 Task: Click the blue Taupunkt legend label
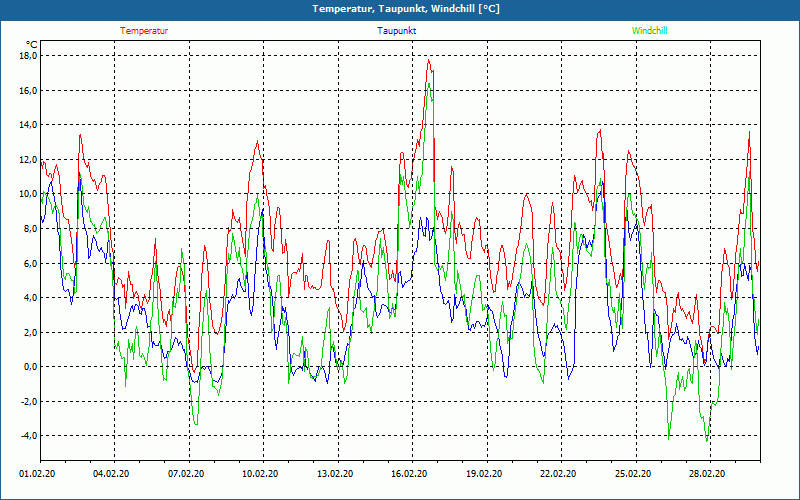click(x=396, y=31)
